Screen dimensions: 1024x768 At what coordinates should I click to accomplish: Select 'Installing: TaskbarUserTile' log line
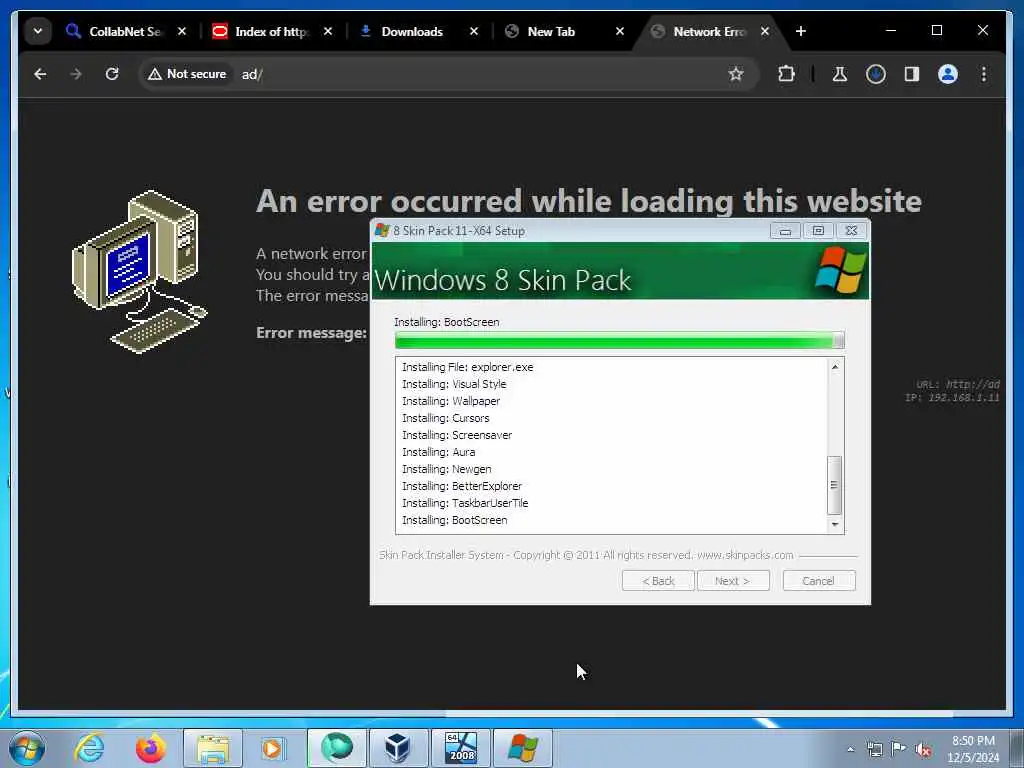tap(465, 503)
